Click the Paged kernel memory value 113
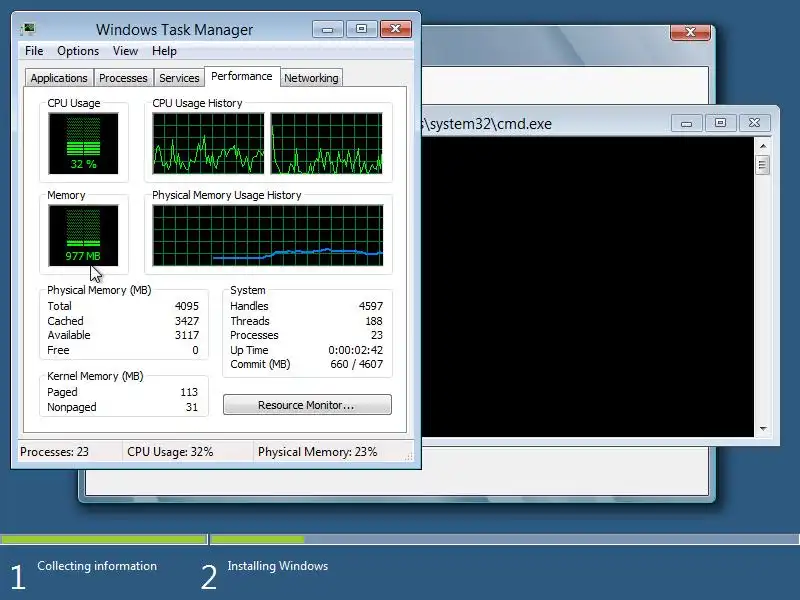800x600 pixels. point(189,392)
